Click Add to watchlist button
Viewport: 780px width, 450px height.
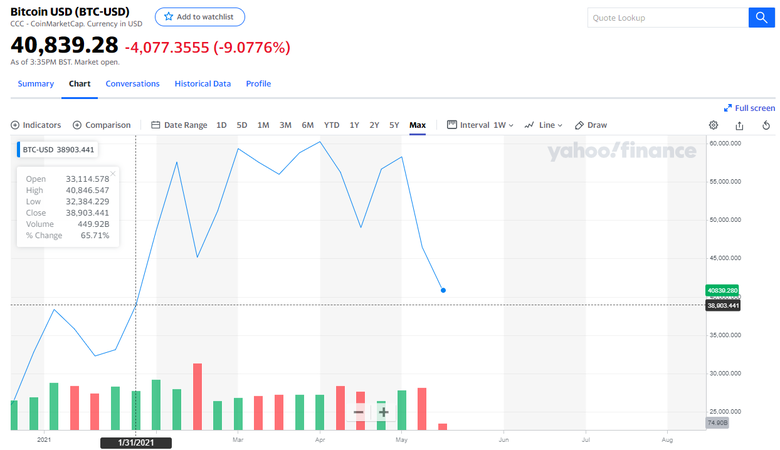coord(200,17)
